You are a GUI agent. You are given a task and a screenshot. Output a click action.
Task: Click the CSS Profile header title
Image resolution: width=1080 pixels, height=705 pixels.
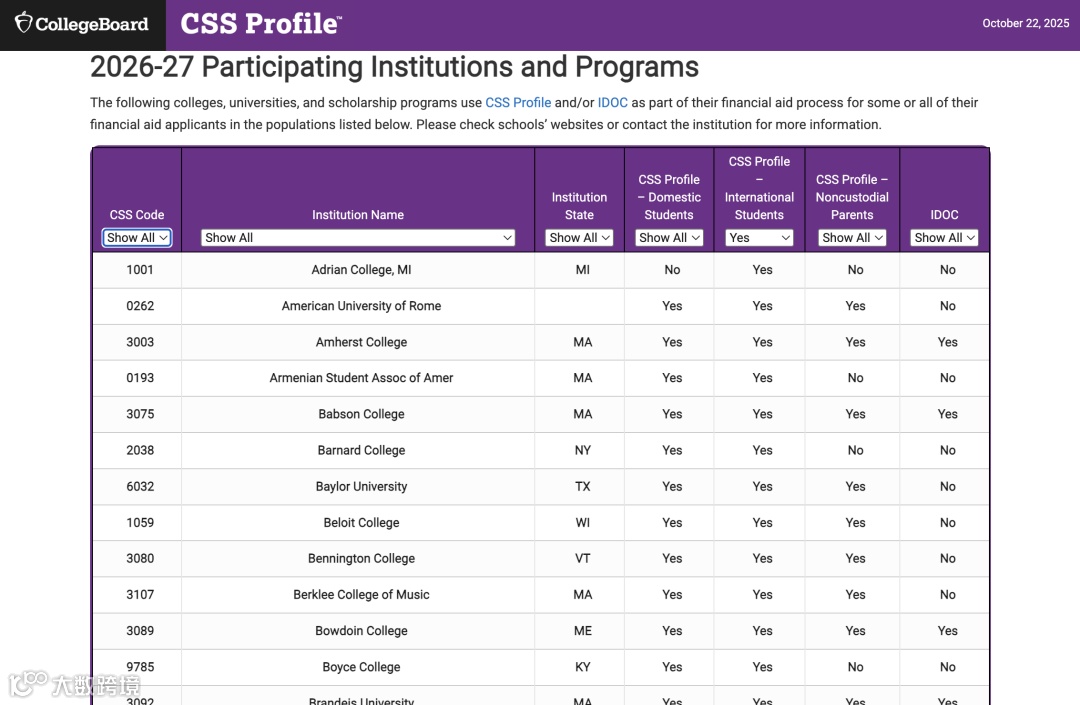[261, 24]
